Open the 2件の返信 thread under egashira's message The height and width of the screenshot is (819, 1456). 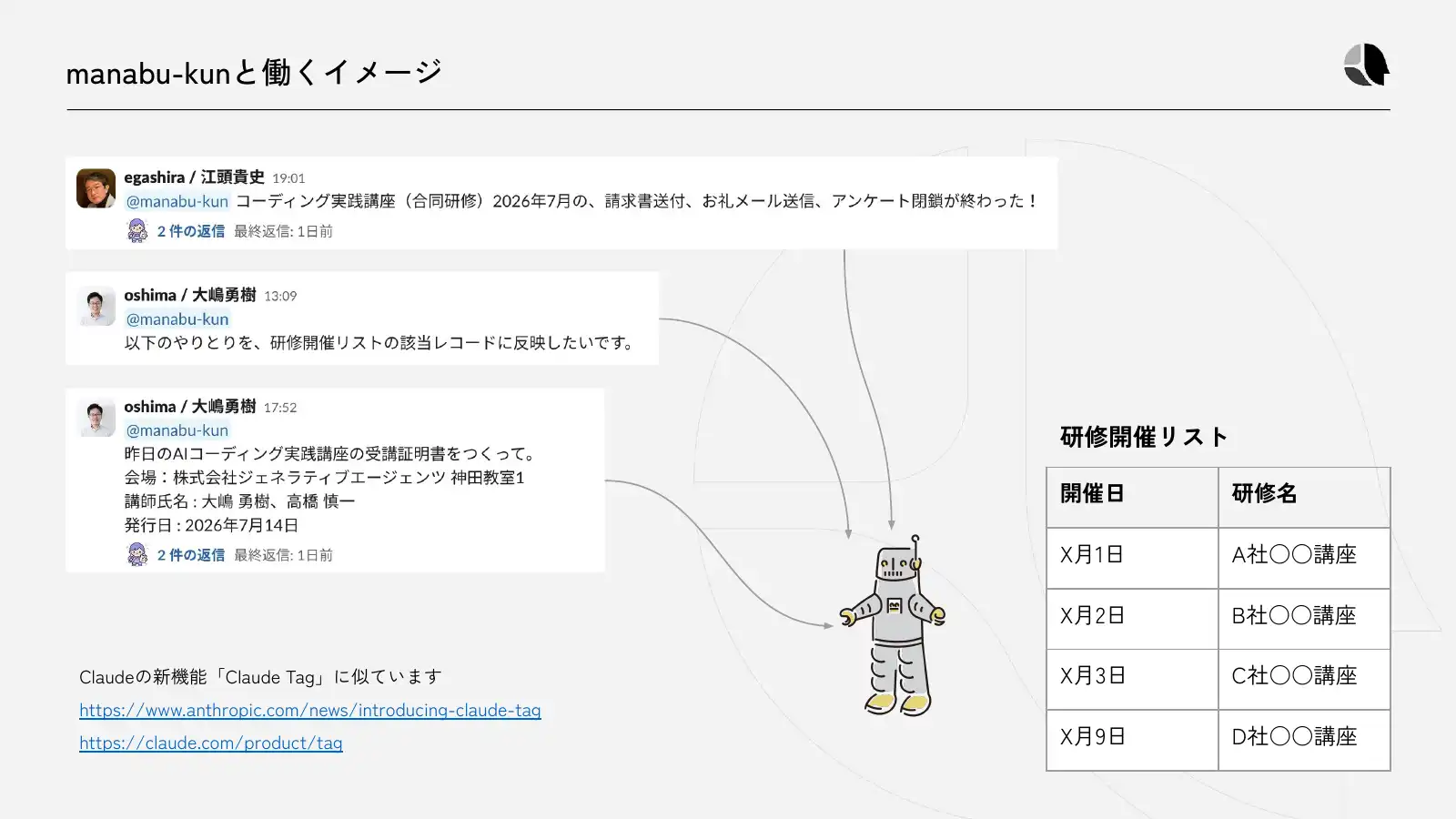click(x=191, y=231)
